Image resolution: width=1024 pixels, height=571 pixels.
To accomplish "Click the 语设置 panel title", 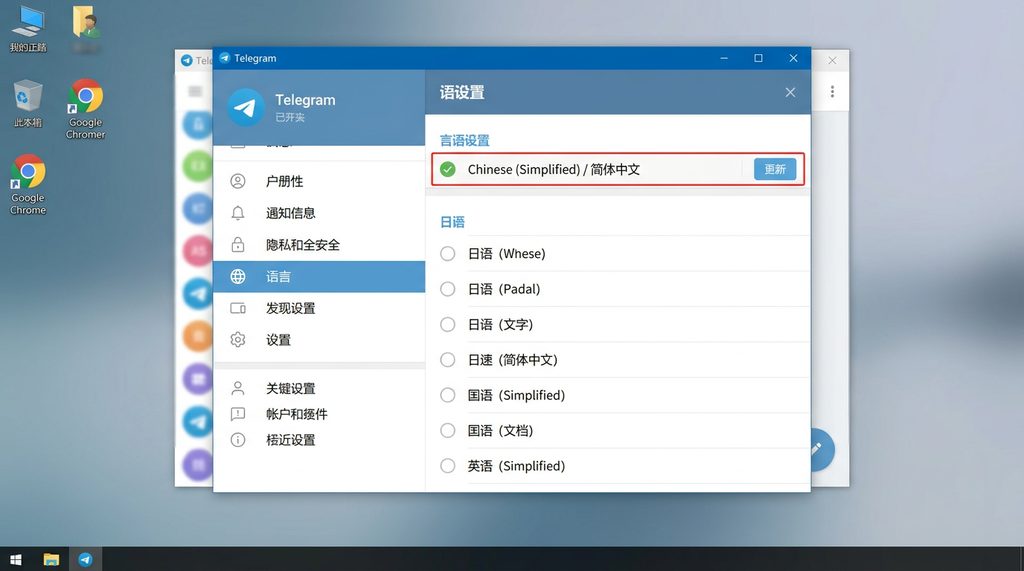I will click(462, 92).
